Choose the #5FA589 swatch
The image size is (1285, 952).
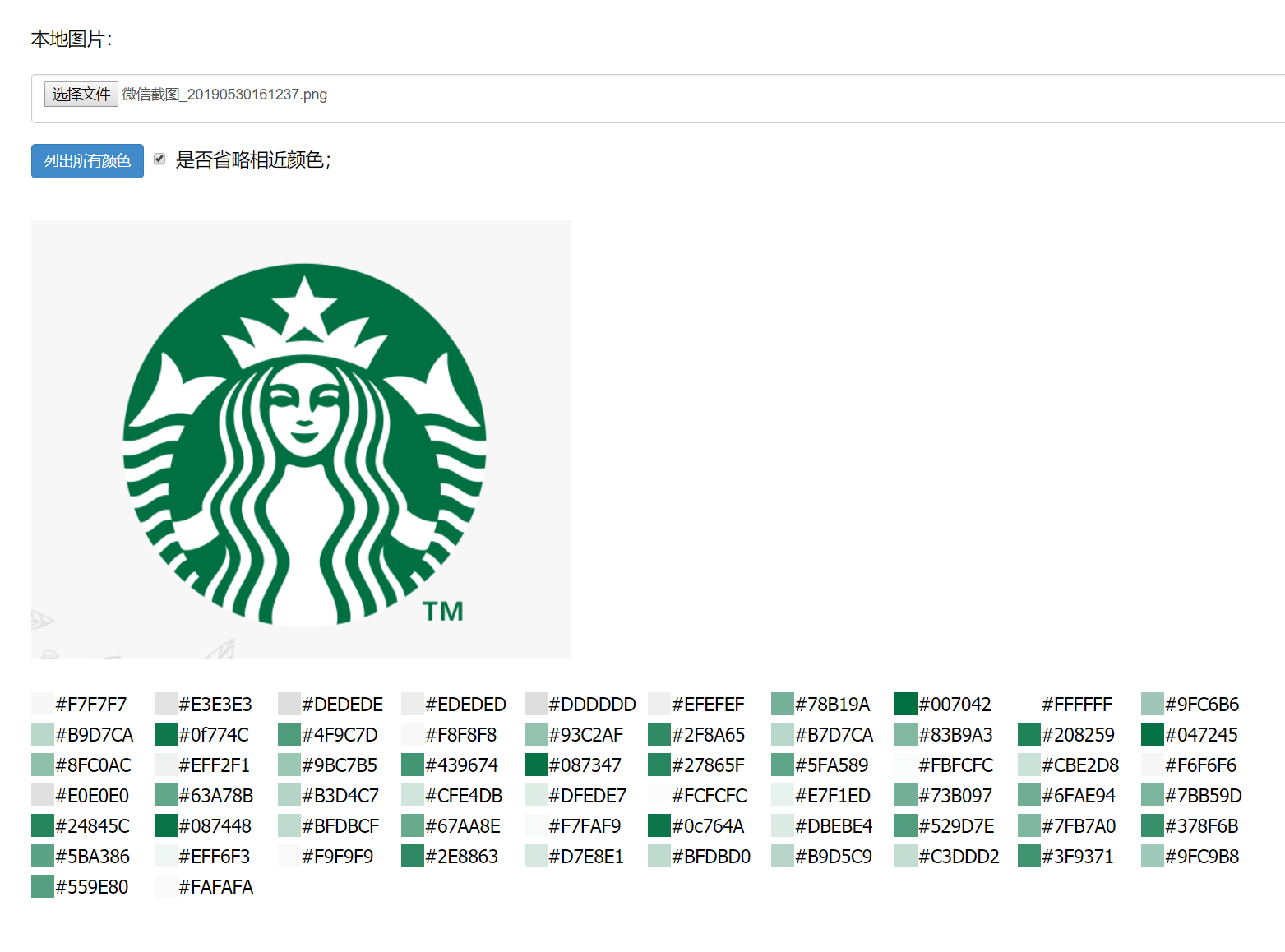pos(783,765)
